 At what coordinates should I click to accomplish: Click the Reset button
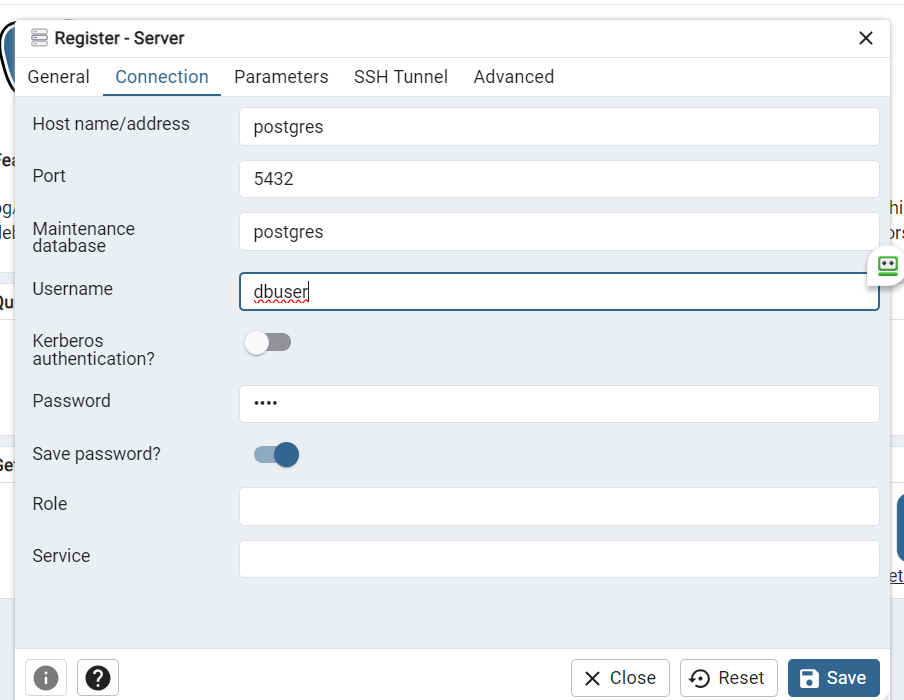click(728, 678)
